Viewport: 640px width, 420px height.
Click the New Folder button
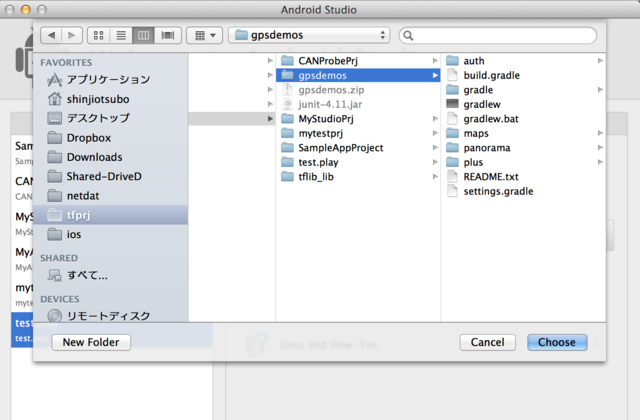[91, 342]
